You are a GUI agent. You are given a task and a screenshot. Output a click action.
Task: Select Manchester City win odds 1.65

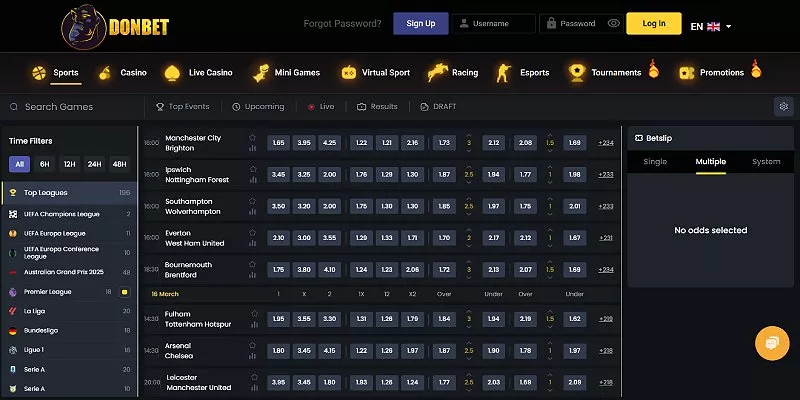[279, 143]
